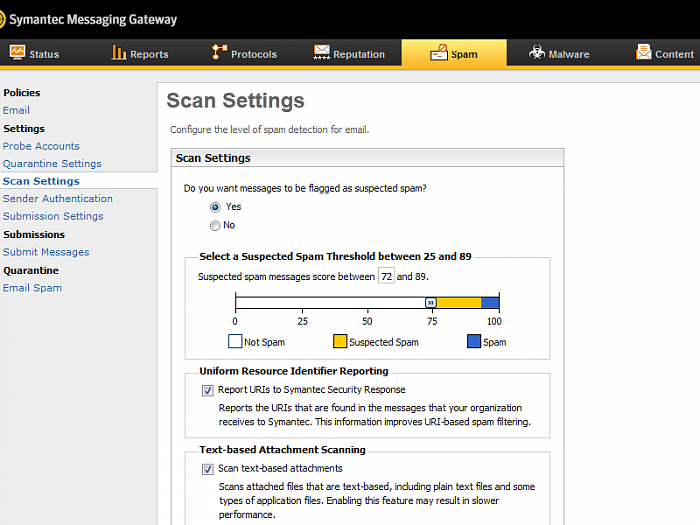Toggle Scan text-based attachments checkbox
The image size is (700, 525).
pos(208,469)
